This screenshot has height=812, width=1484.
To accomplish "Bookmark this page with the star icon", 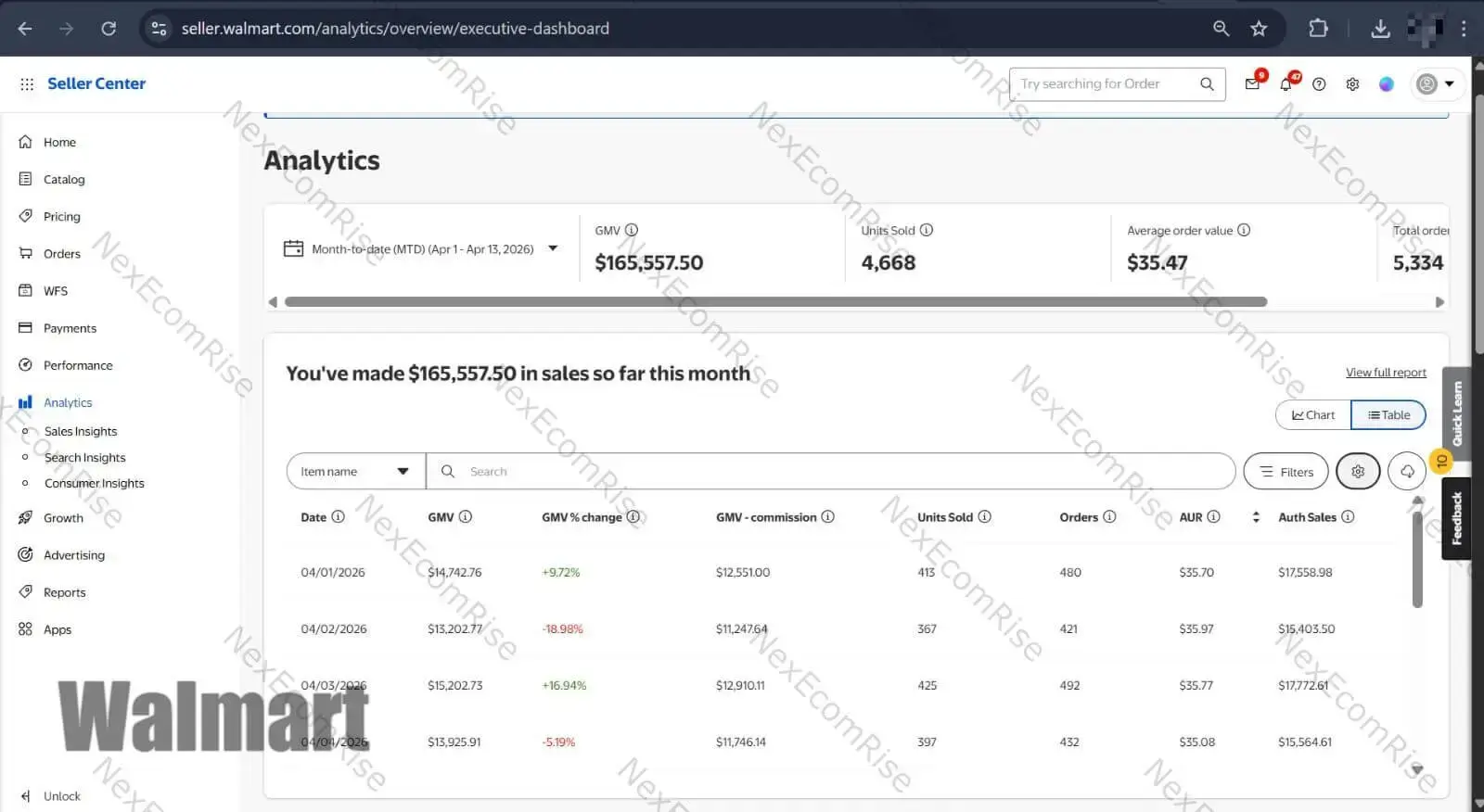I will (x=1259, y=29).
